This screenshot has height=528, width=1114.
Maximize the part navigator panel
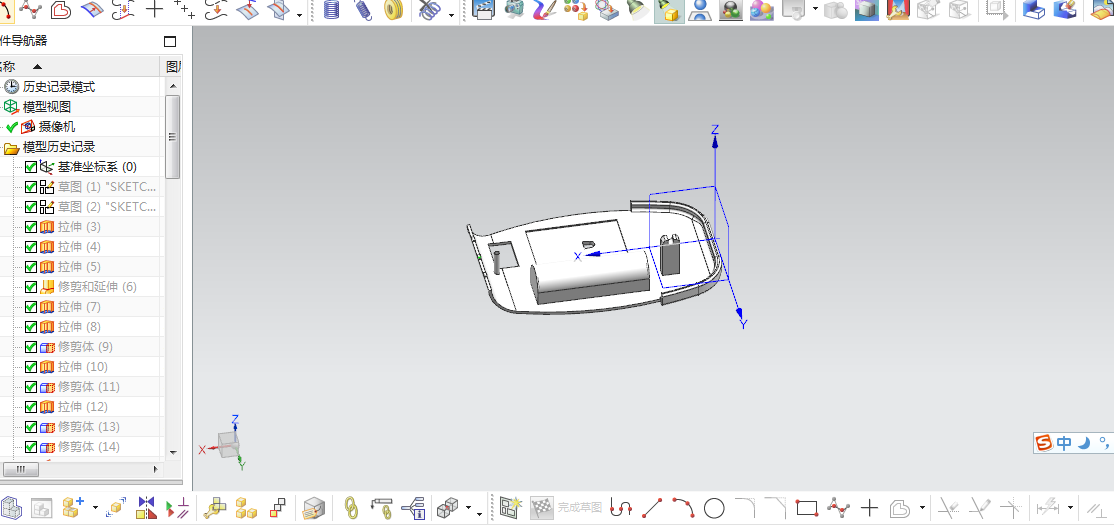click(169, 41)
